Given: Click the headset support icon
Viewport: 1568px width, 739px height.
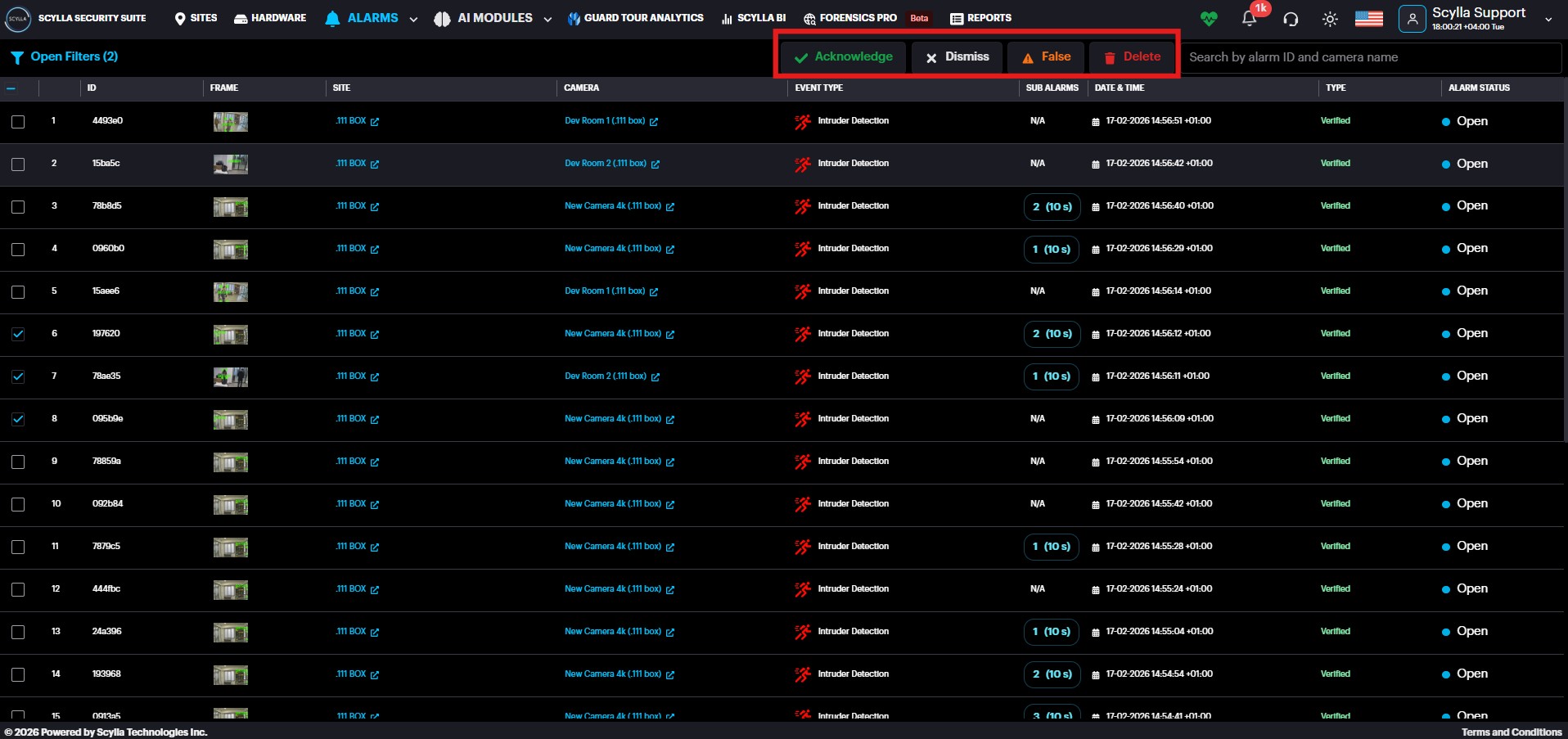Looking at the screenshot, I should 1291,19.
